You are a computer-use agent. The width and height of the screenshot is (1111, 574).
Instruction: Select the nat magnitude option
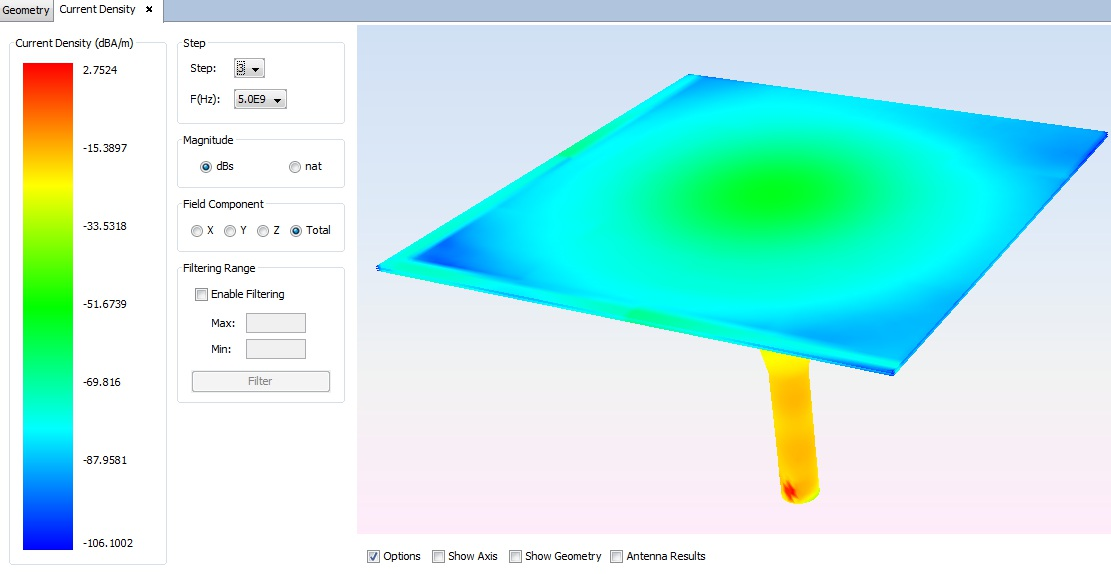click(295, 167)
